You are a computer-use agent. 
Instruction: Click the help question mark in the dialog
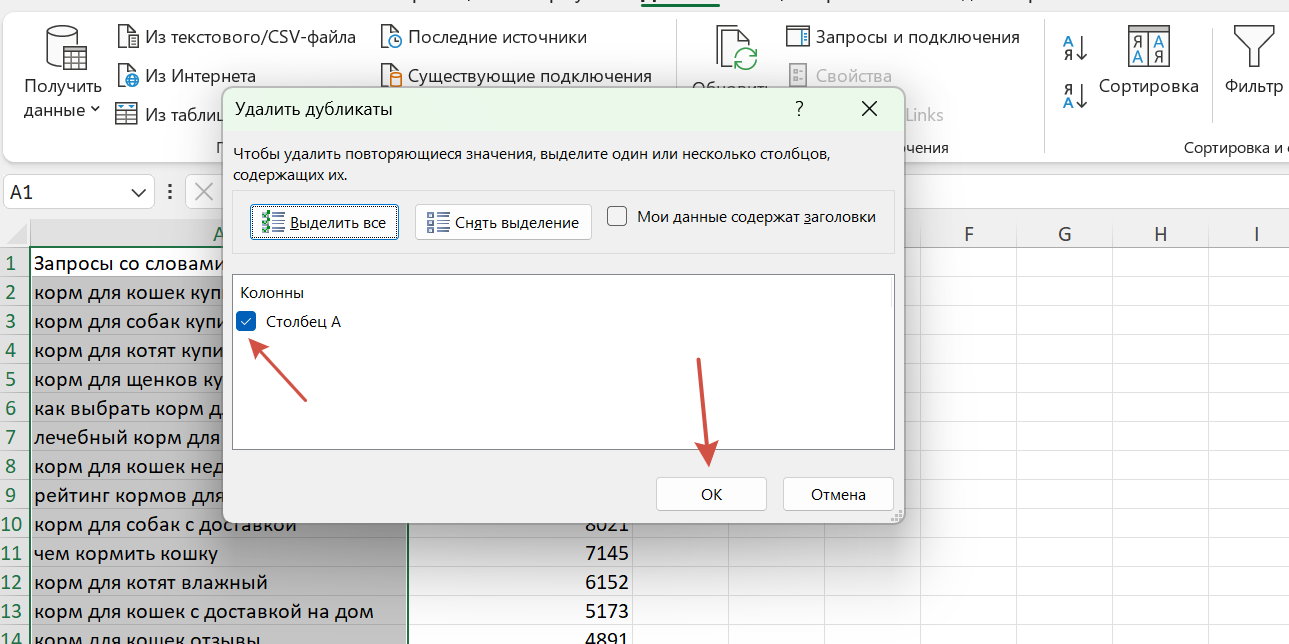pos(799,109)
